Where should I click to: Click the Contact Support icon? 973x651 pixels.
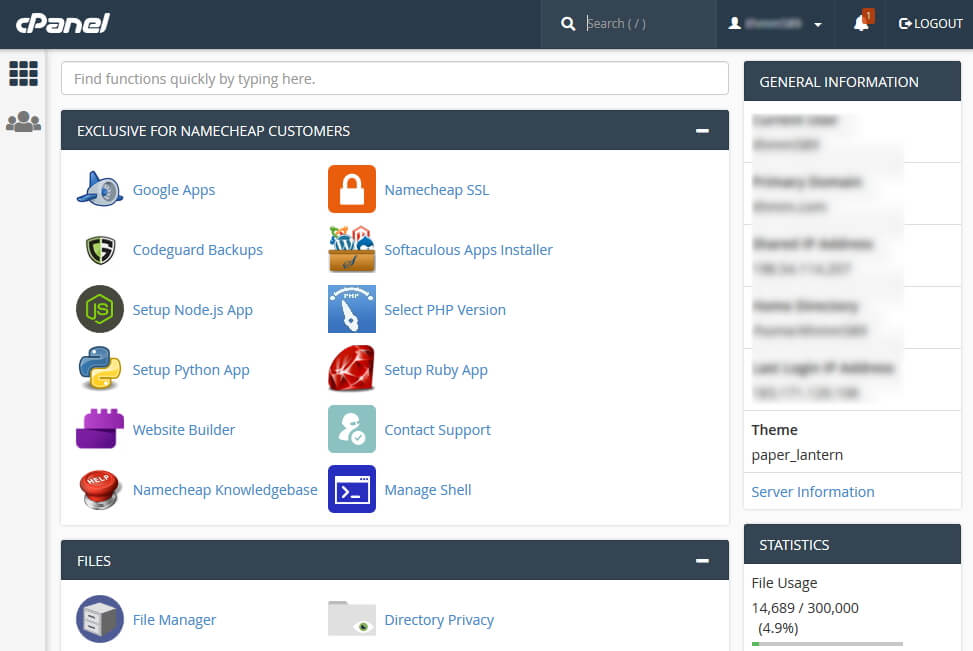[352, 429]
